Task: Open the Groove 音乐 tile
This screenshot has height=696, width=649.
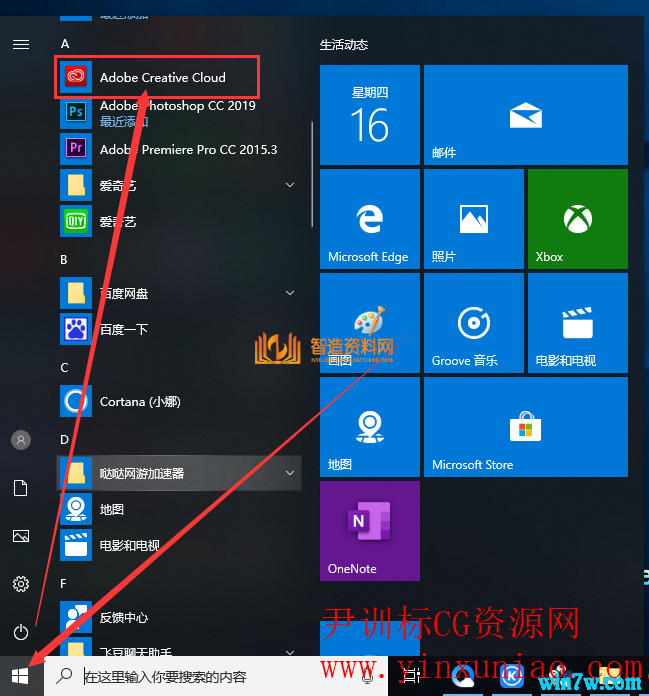Action: tap(474, 323)
